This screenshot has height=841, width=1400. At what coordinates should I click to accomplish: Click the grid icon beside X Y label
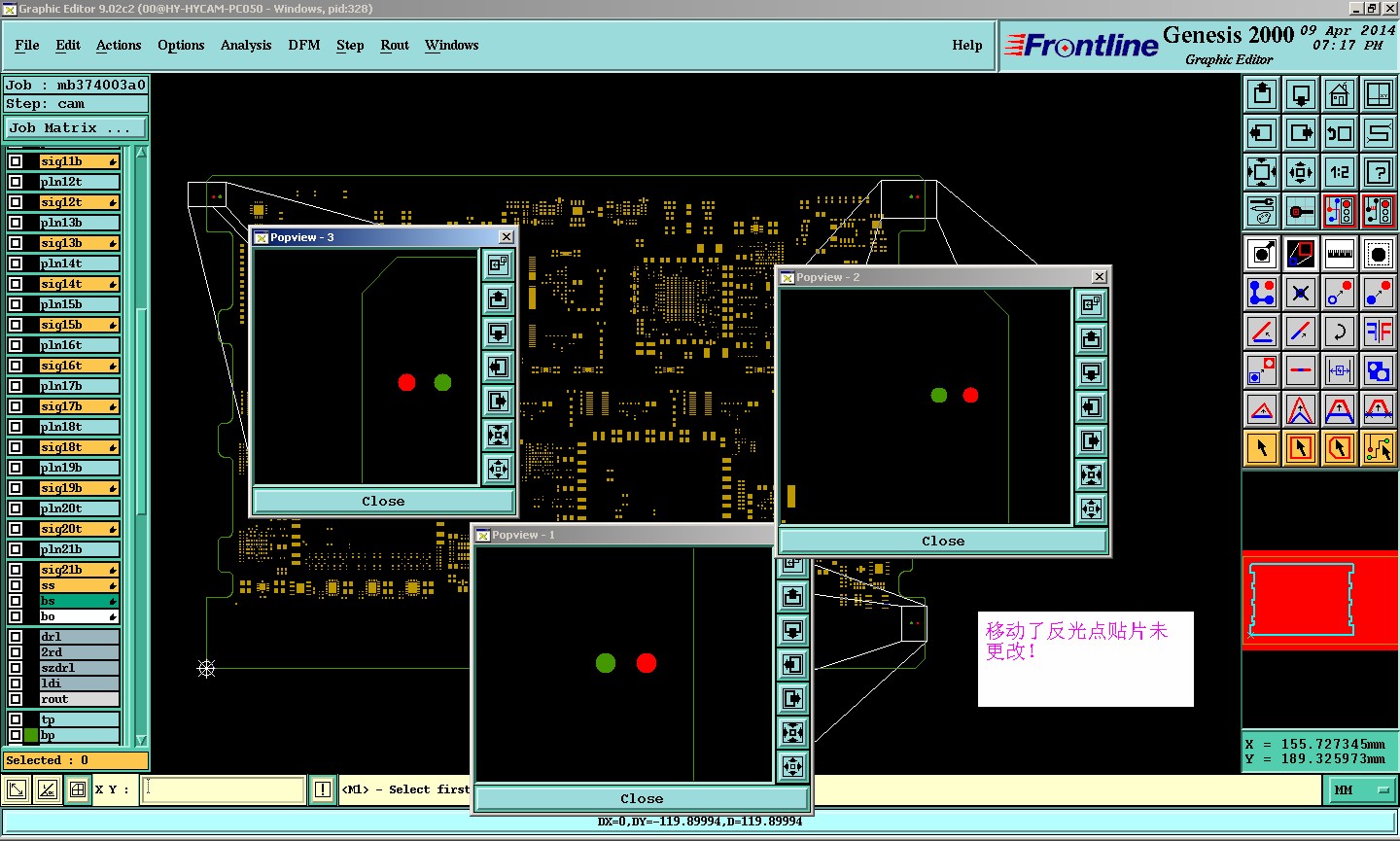pos(78,789)
